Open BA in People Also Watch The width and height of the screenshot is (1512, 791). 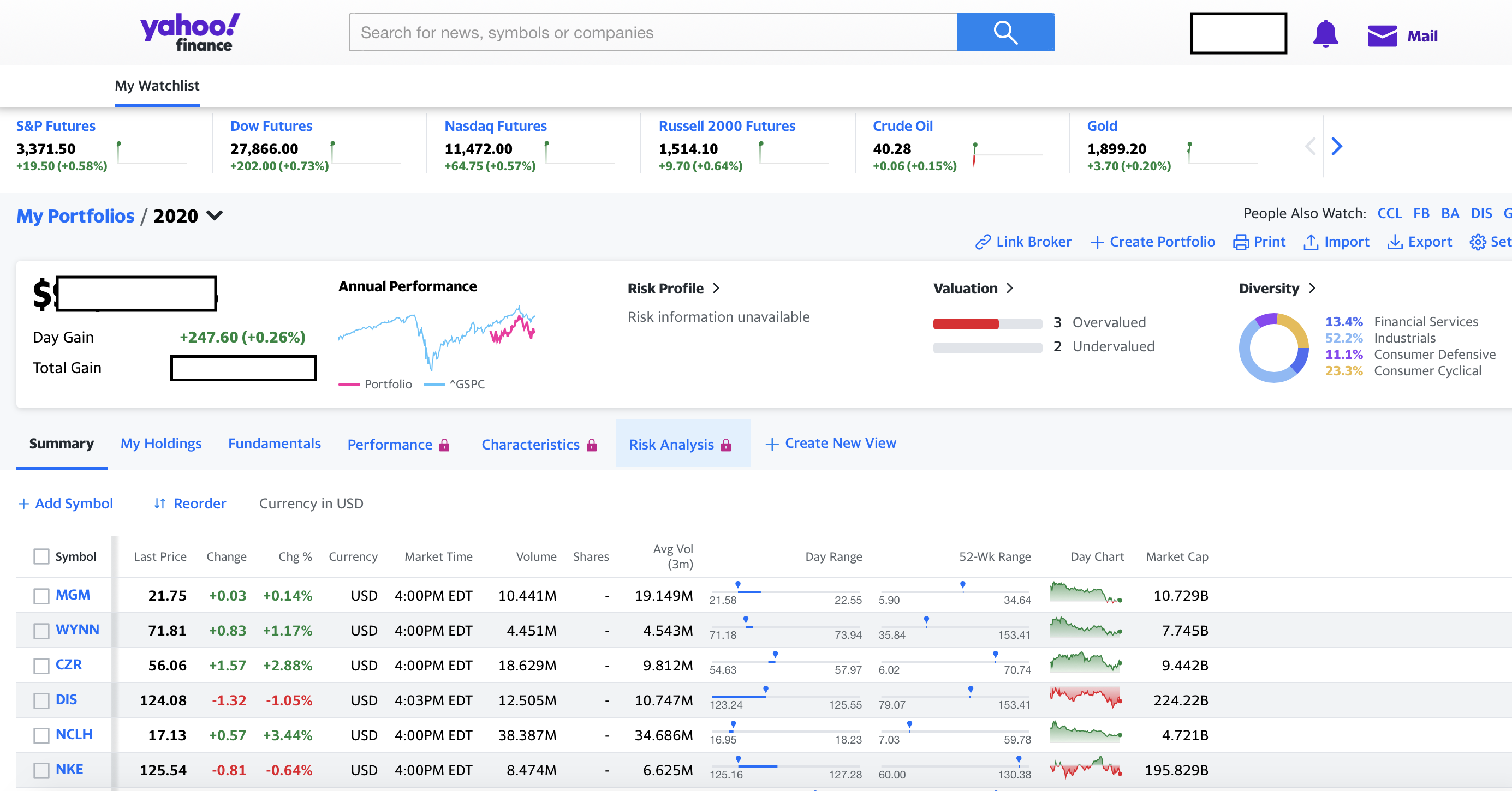click(x=1450, y=214)
